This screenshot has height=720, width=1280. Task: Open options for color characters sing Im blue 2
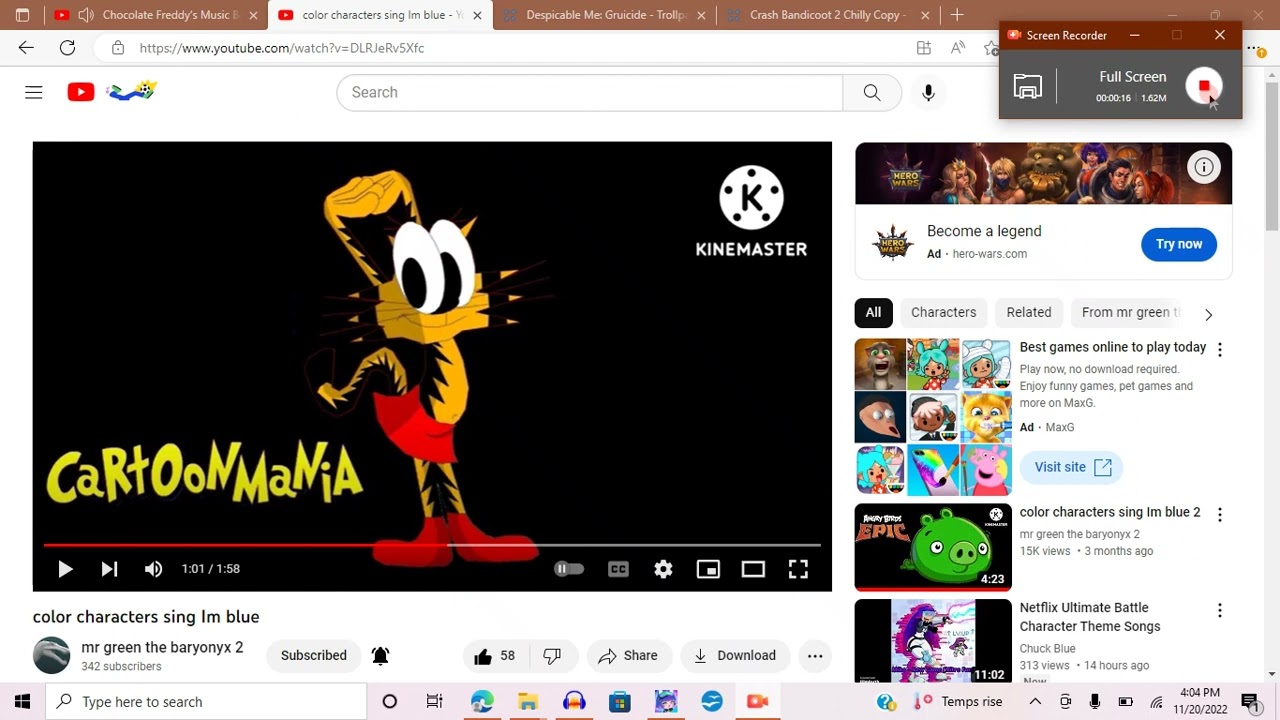coord(1219,514)
